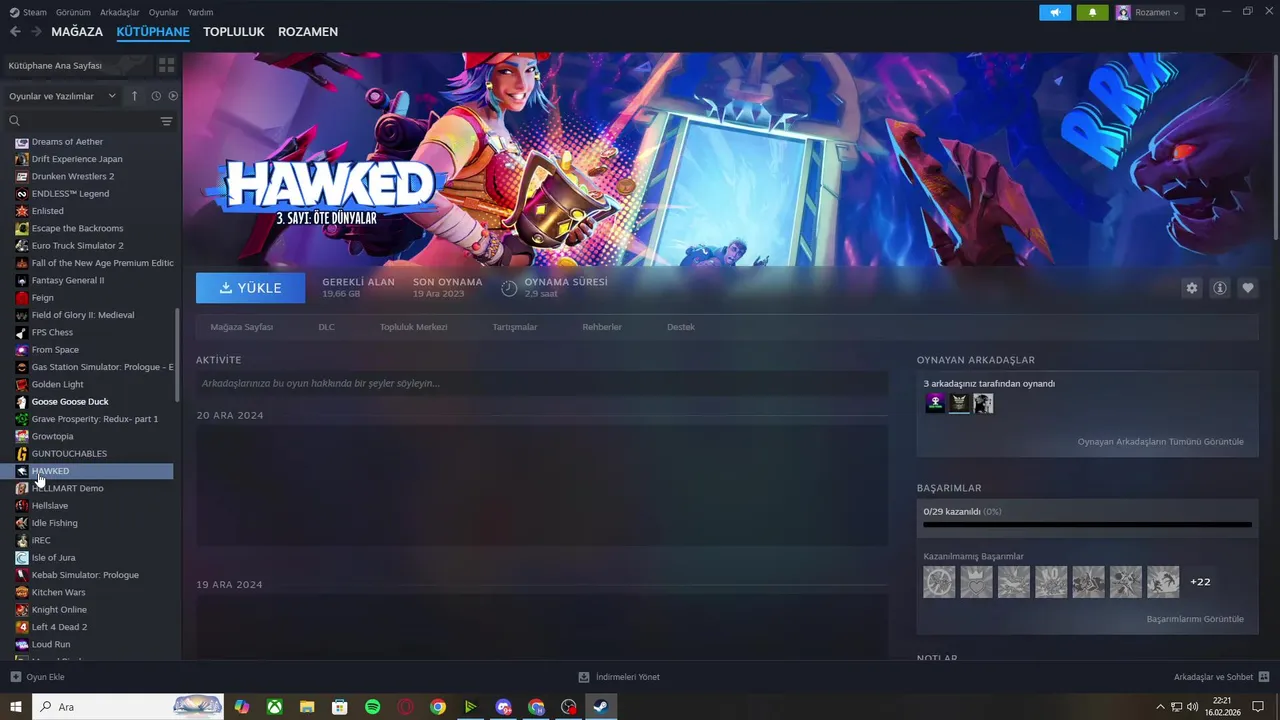Image resolution: width=1280 pixels, height=720 pixels.
Task: Open advanced library filter options icon
Action: click(x=166, y=121)
